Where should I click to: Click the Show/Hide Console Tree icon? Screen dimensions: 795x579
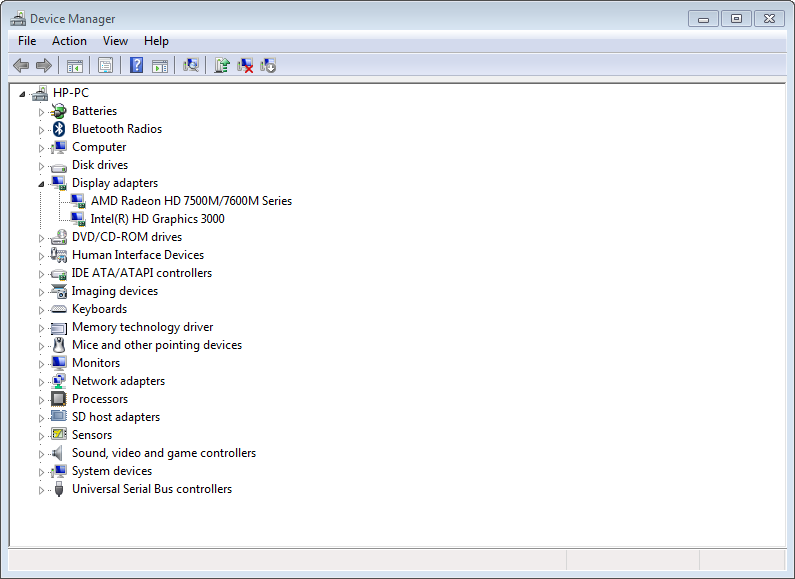coord(75,65)
